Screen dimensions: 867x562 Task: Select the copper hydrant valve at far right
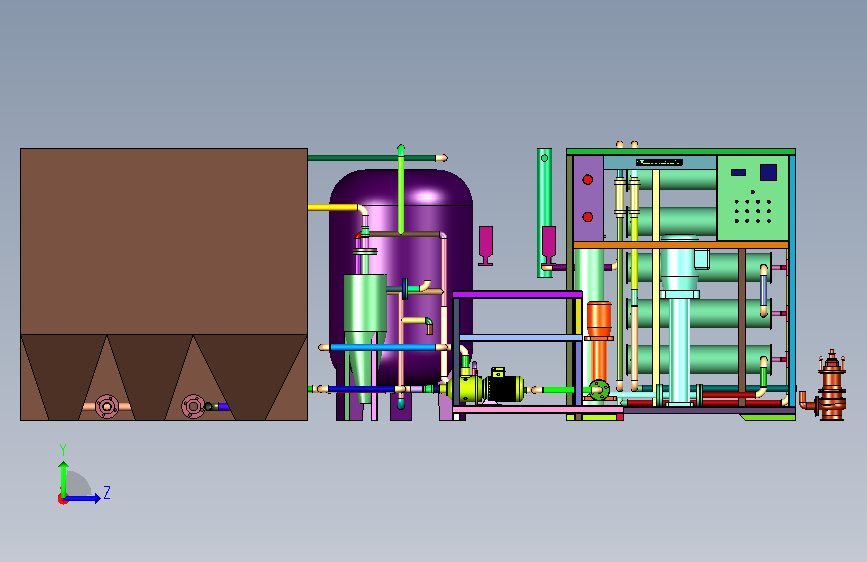pyautogui.click(x=831, y=385)
